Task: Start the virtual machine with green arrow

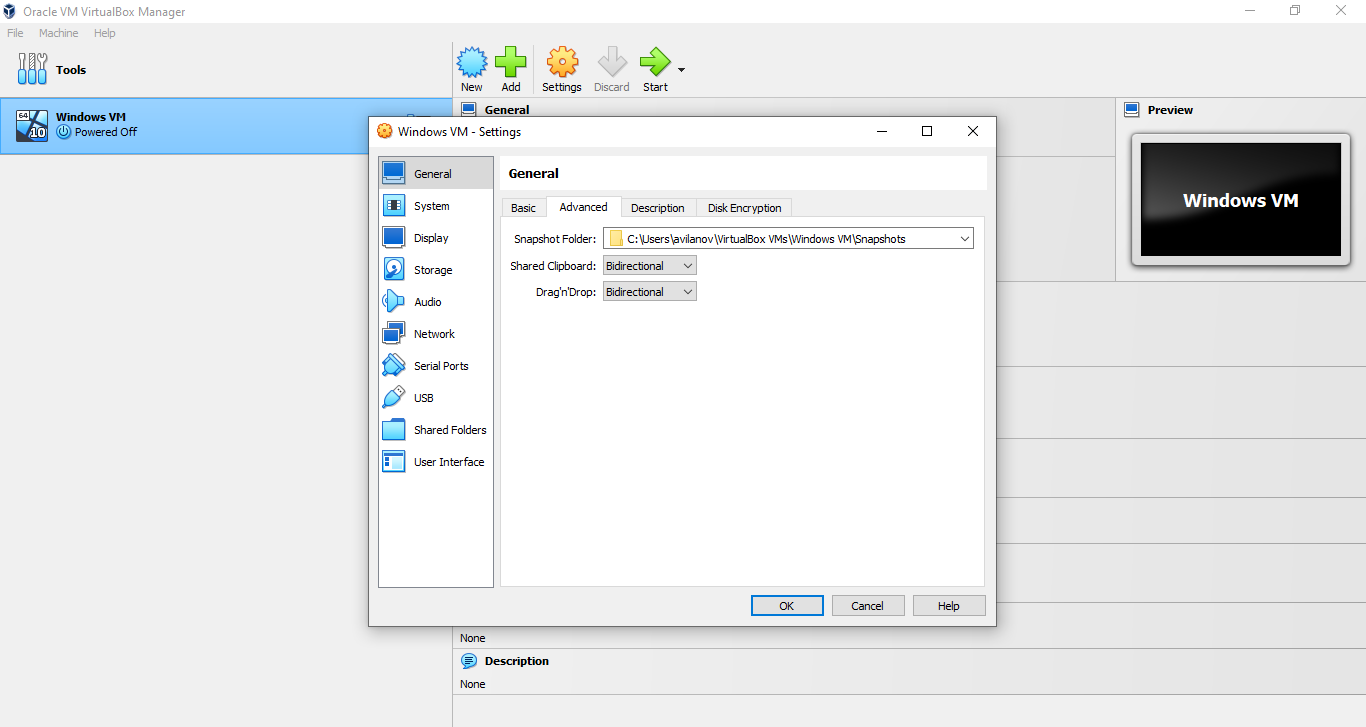Action: pyautogui.click(x=655, y=69)
